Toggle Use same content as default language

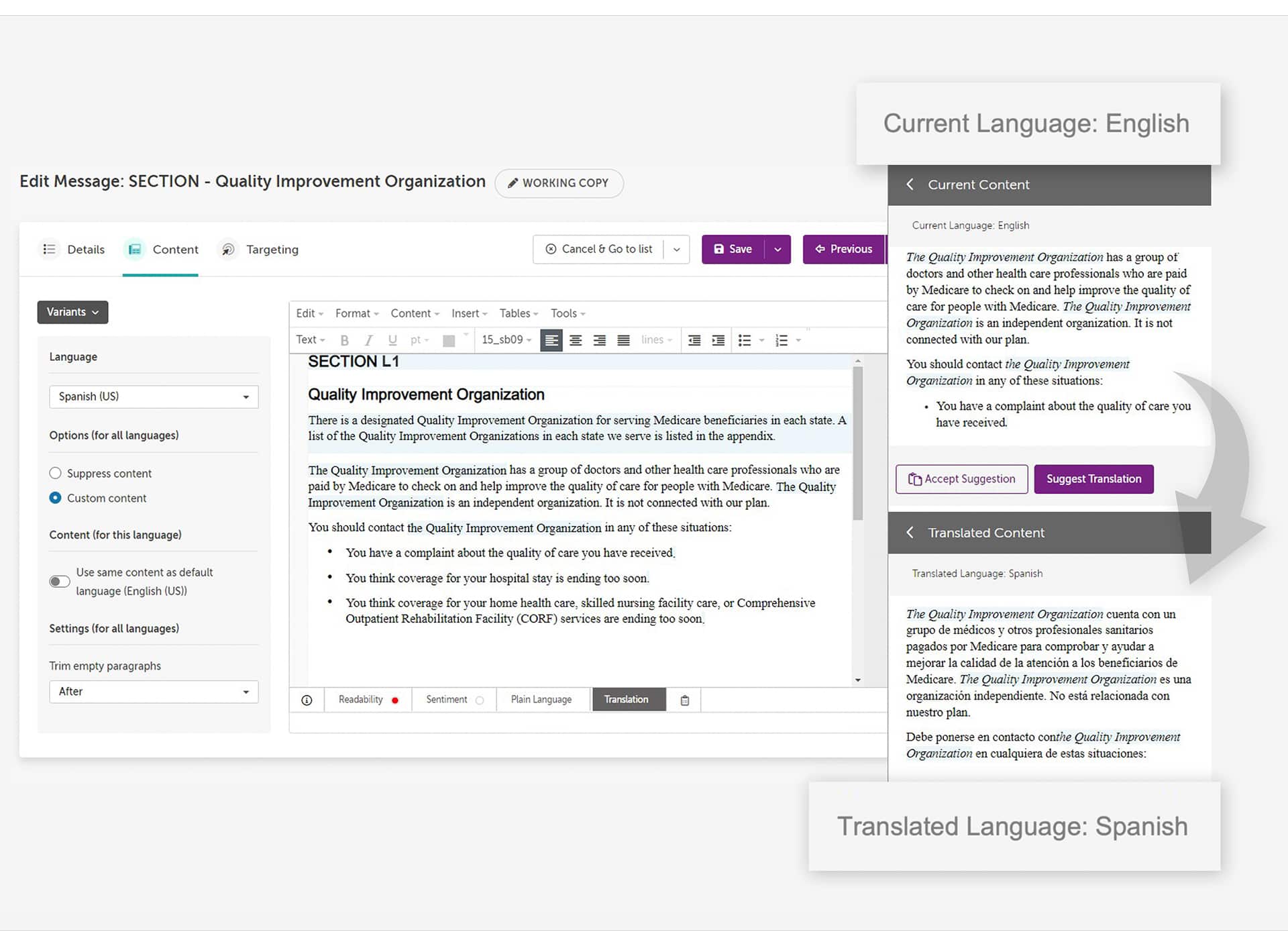60,581
